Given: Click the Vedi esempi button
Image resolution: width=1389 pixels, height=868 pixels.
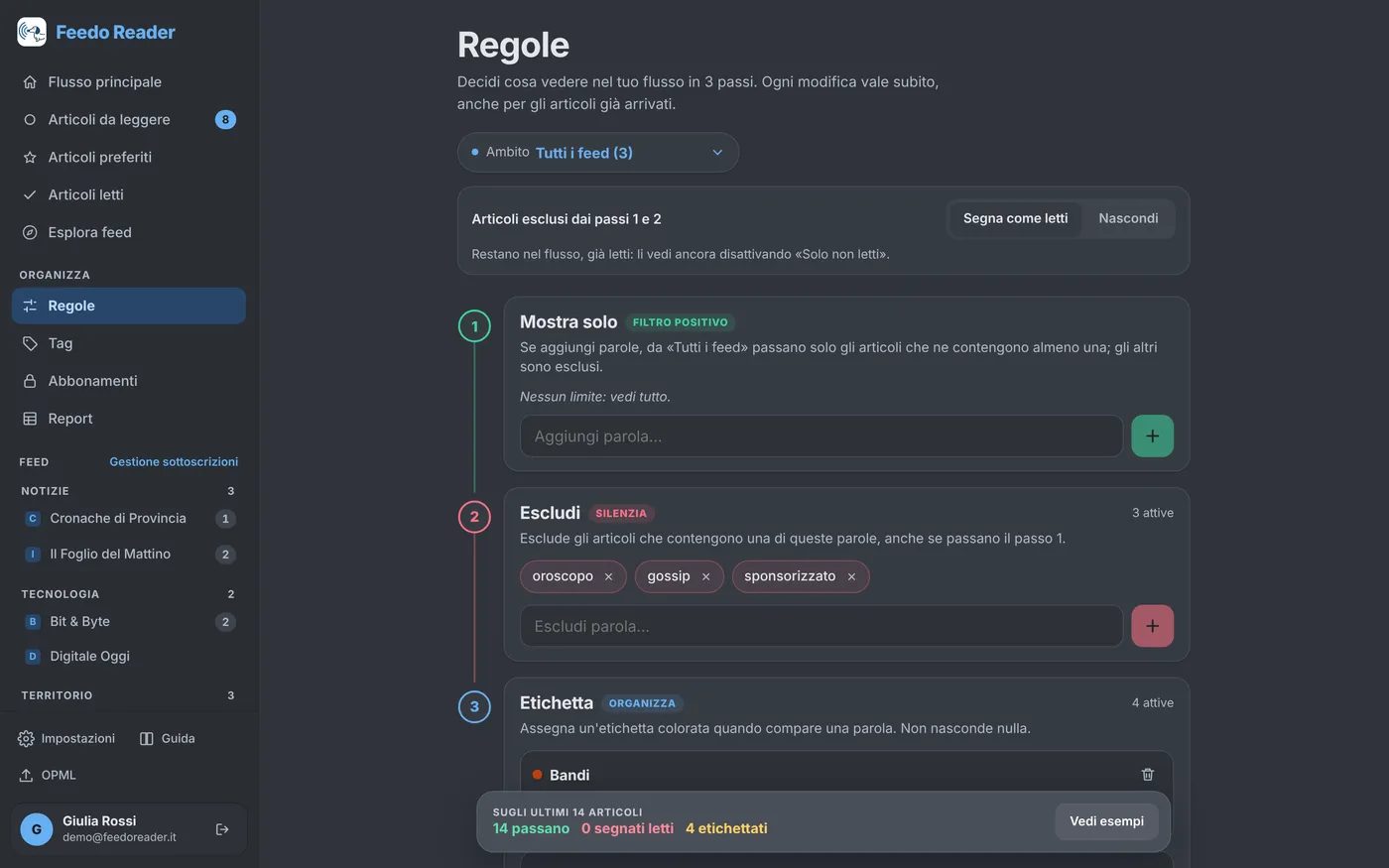Looking at the screenshot, I should tap(1106, 821).
